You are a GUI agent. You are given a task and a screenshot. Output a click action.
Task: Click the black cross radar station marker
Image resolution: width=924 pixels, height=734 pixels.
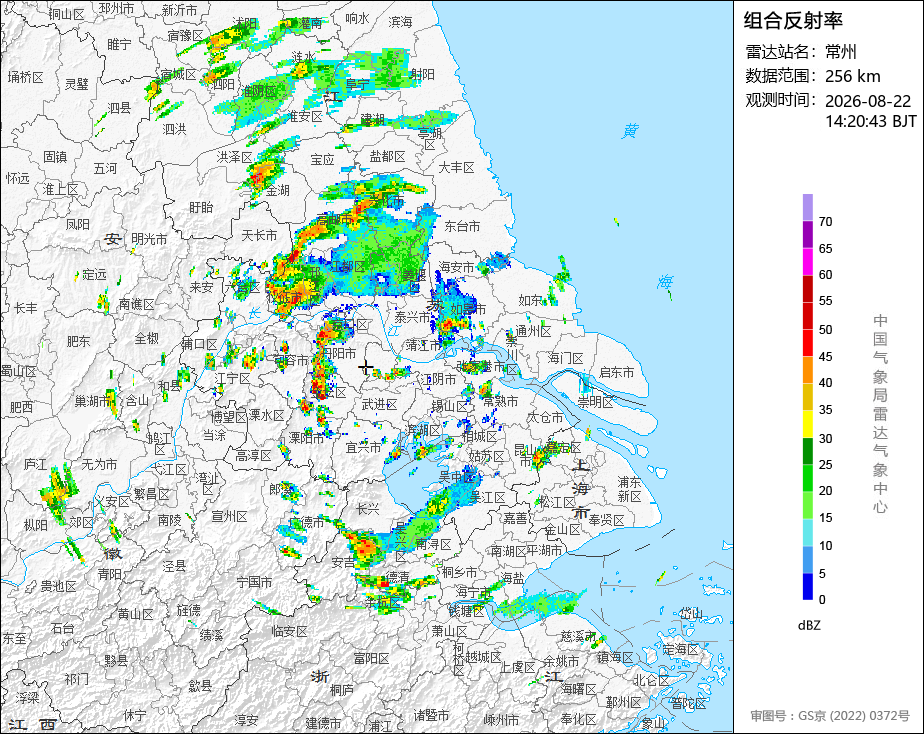click(x=365, y=368)
